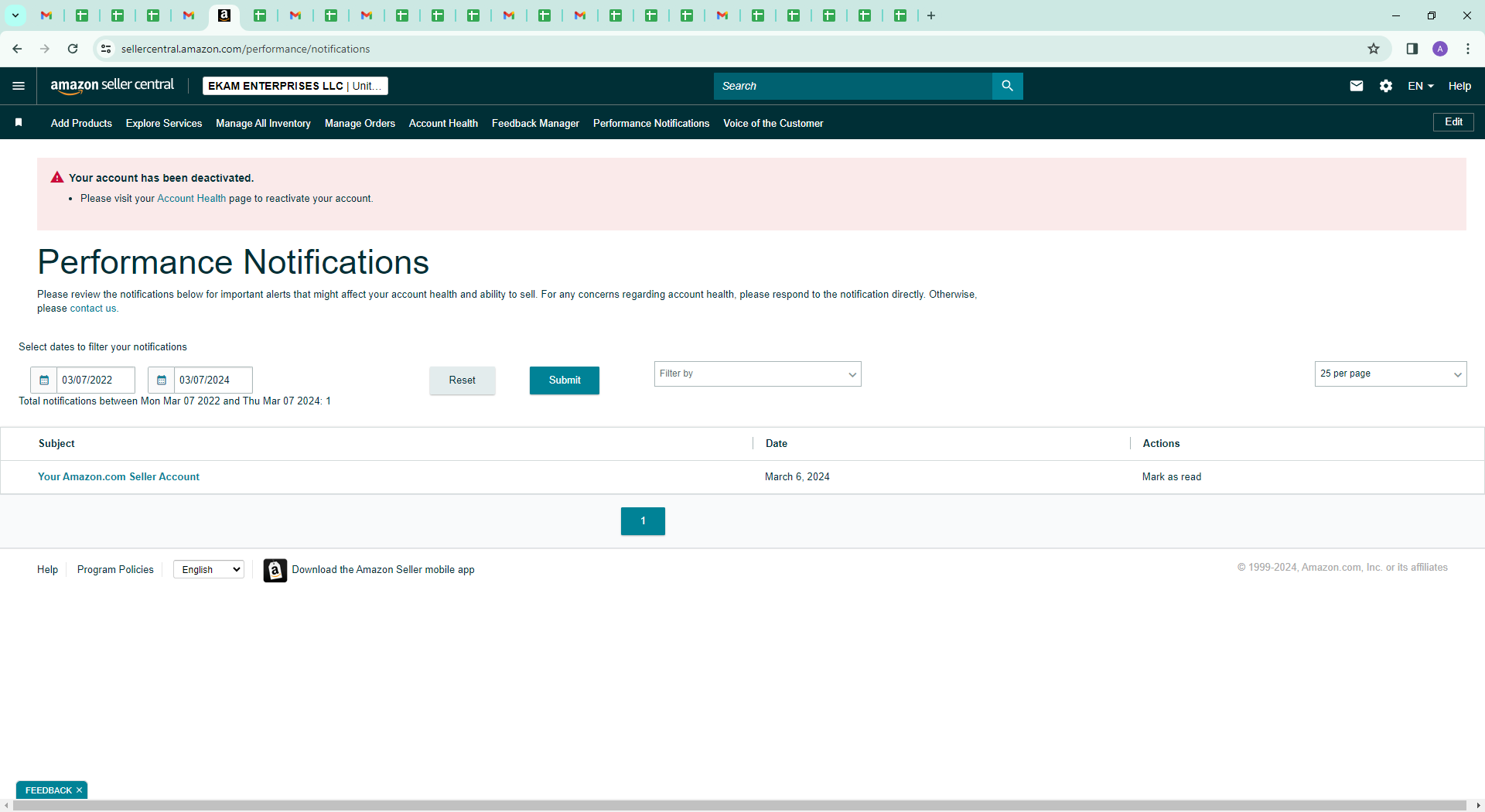
Task: Click the Subject column header
Action: (x=56, y=444)
